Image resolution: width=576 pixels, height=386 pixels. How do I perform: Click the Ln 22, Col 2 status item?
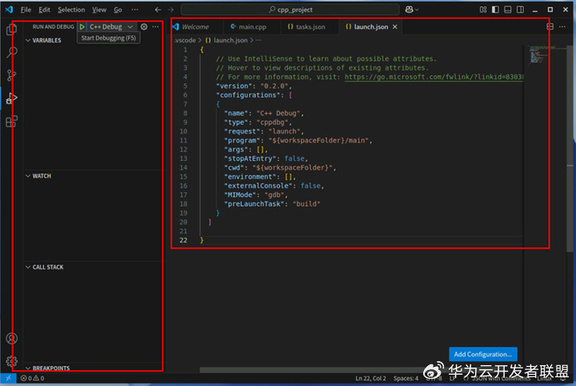coord(371,378)
